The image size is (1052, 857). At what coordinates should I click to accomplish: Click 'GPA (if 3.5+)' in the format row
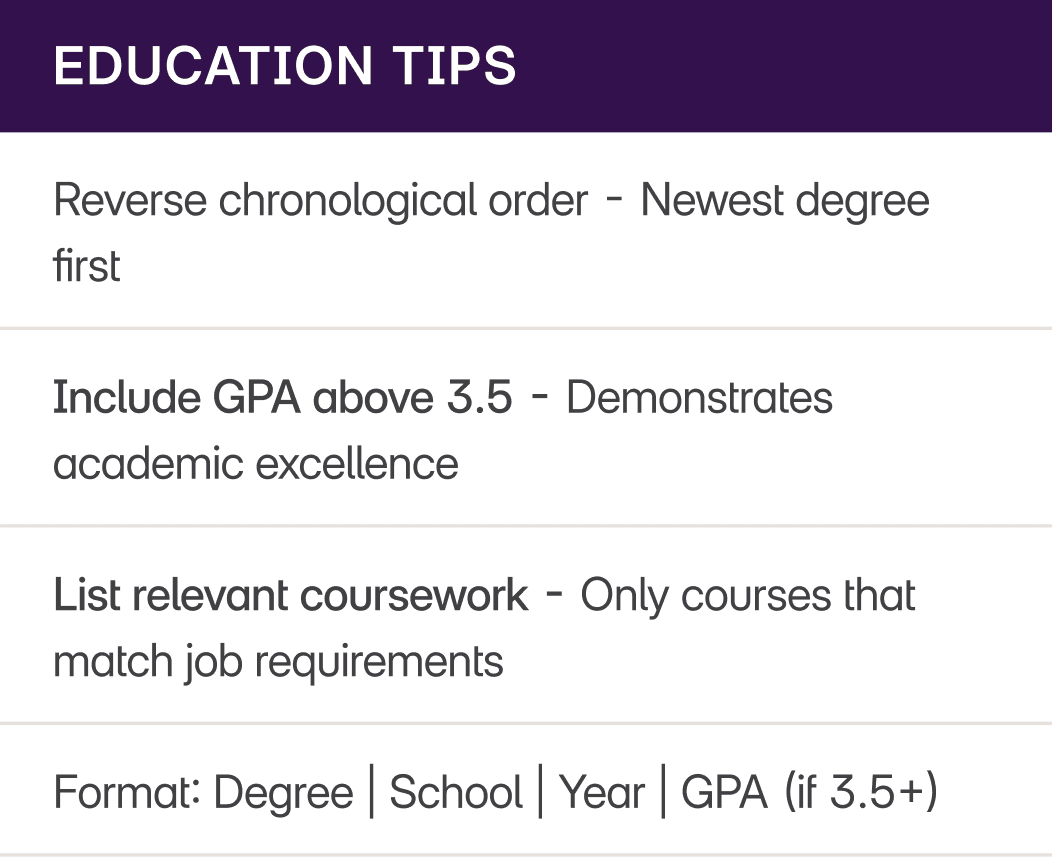(x=809, y=793)
